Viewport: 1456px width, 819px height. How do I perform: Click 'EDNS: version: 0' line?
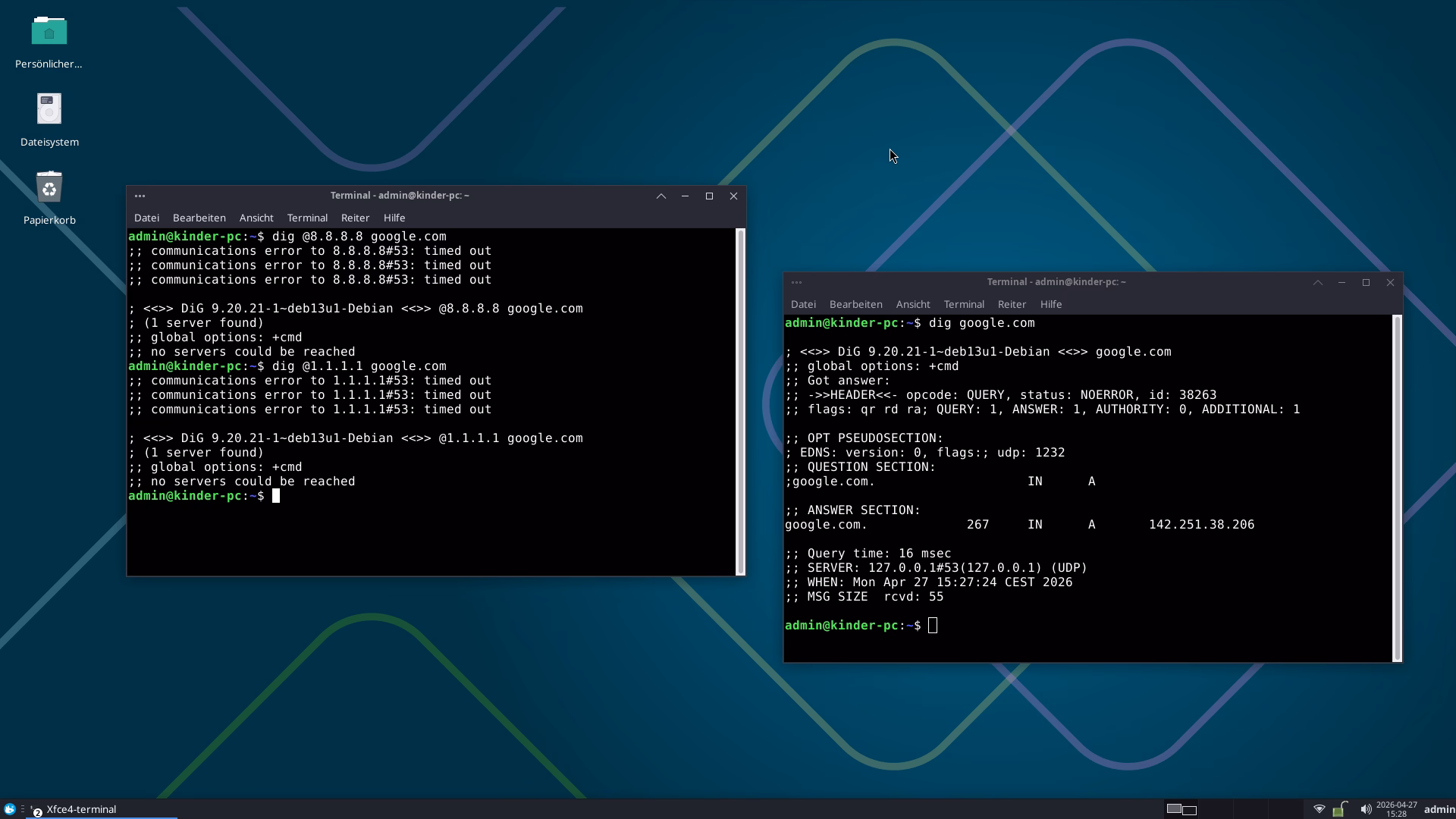click(x=925, y=453)
